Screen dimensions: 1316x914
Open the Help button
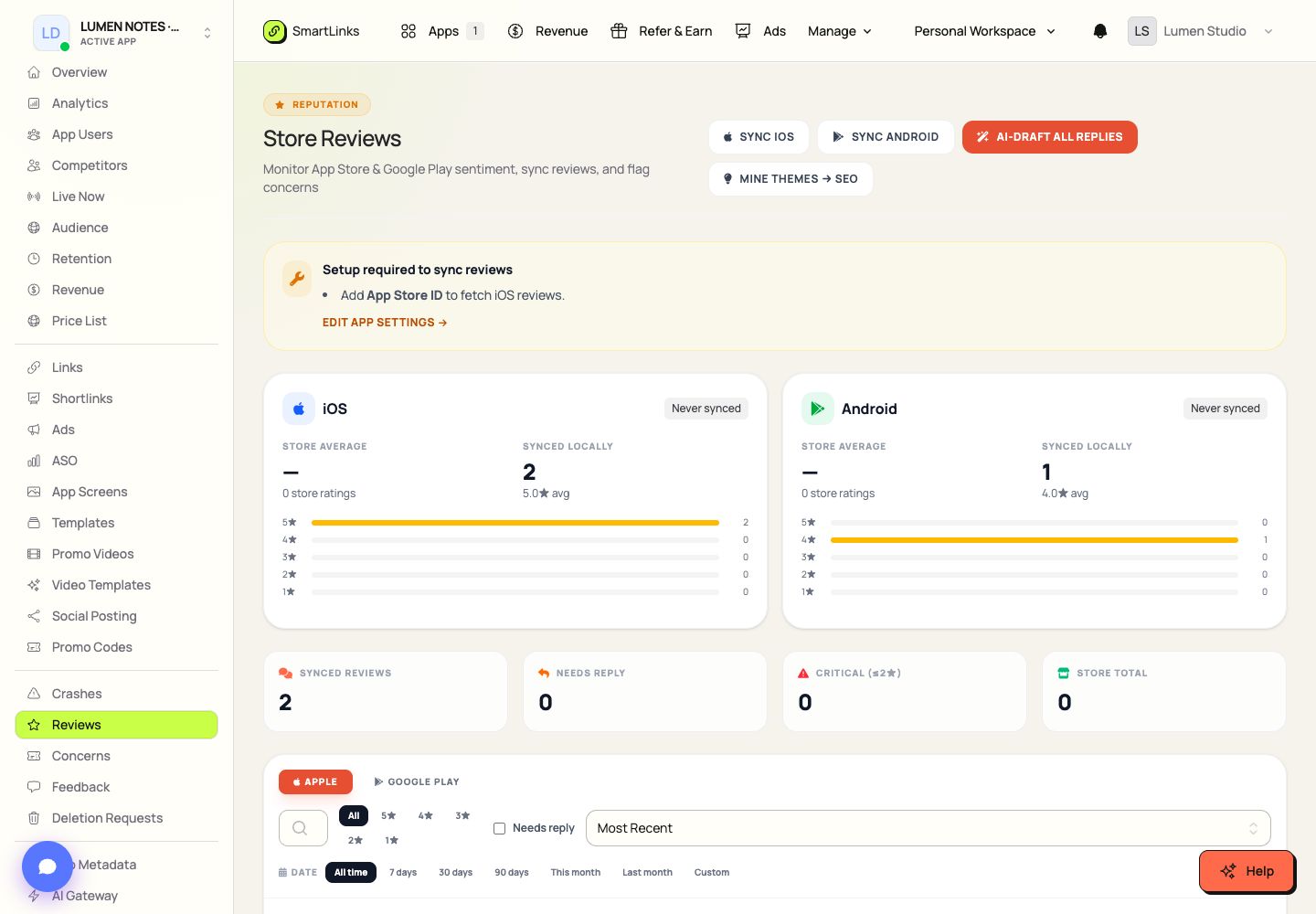pos(1247,871)
